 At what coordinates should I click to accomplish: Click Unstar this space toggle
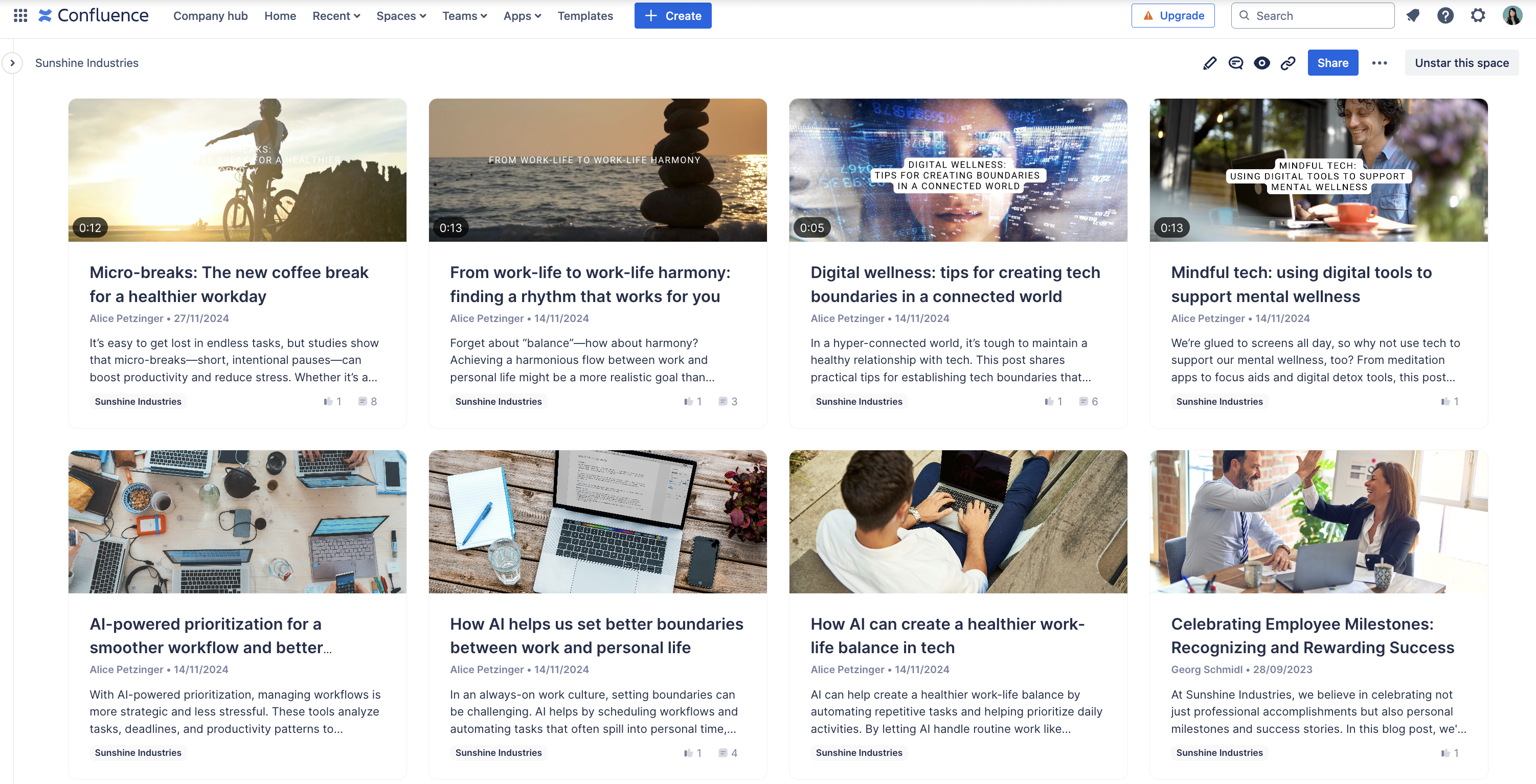[x=1461, y=62]
